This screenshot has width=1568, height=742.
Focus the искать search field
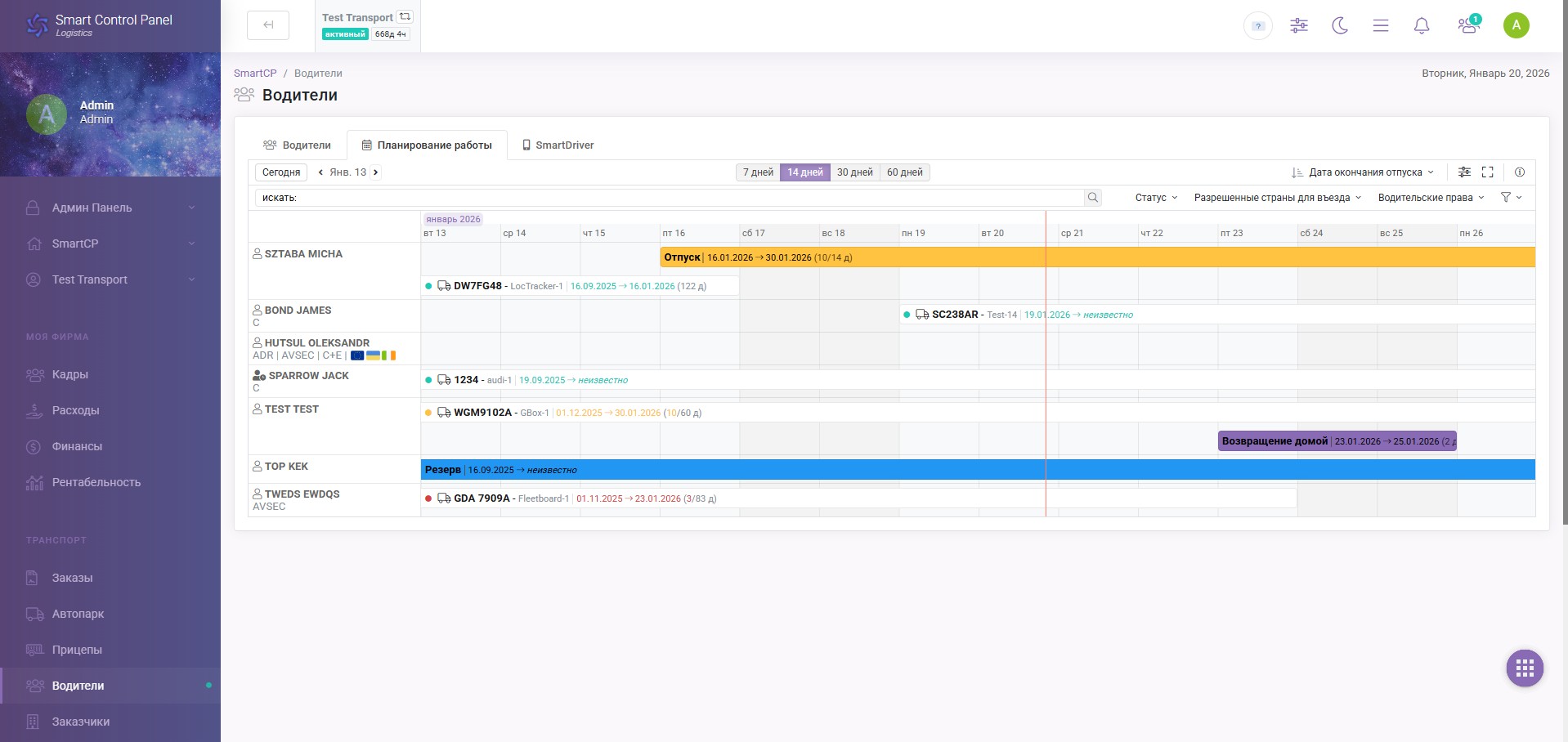pos(670,198)
